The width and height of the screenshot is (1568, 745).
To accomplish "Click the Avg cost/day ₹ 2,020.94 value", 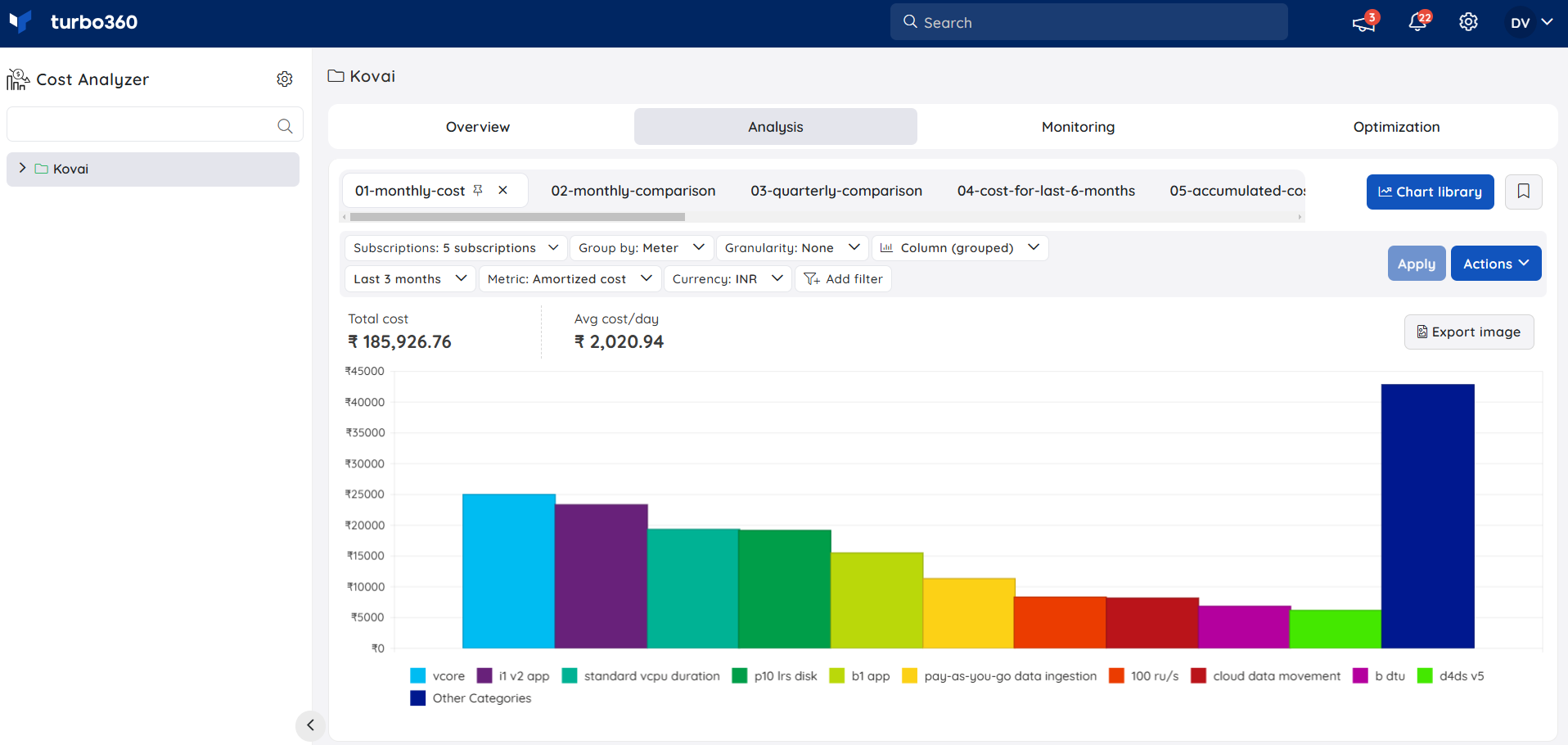I will coord(619,341).
